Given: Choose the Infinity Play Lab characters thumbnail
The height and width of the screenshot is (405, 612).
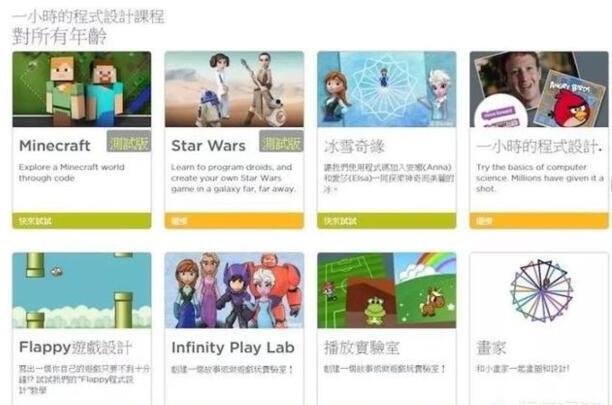Looking at the screenshot, I should pyautogui.click(x=234, y=290).
